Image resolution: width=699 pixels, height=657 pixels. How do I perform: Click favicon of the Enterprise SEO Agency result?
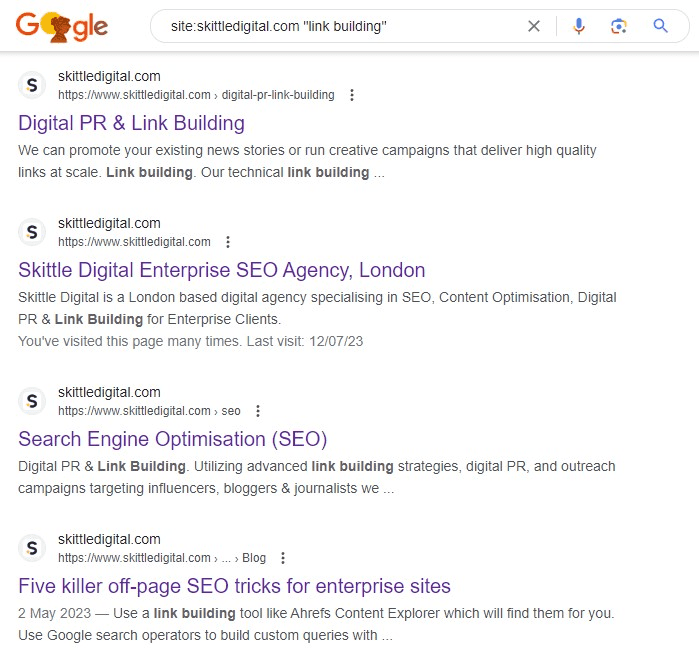pyautogui.click(x=32, y=232)
